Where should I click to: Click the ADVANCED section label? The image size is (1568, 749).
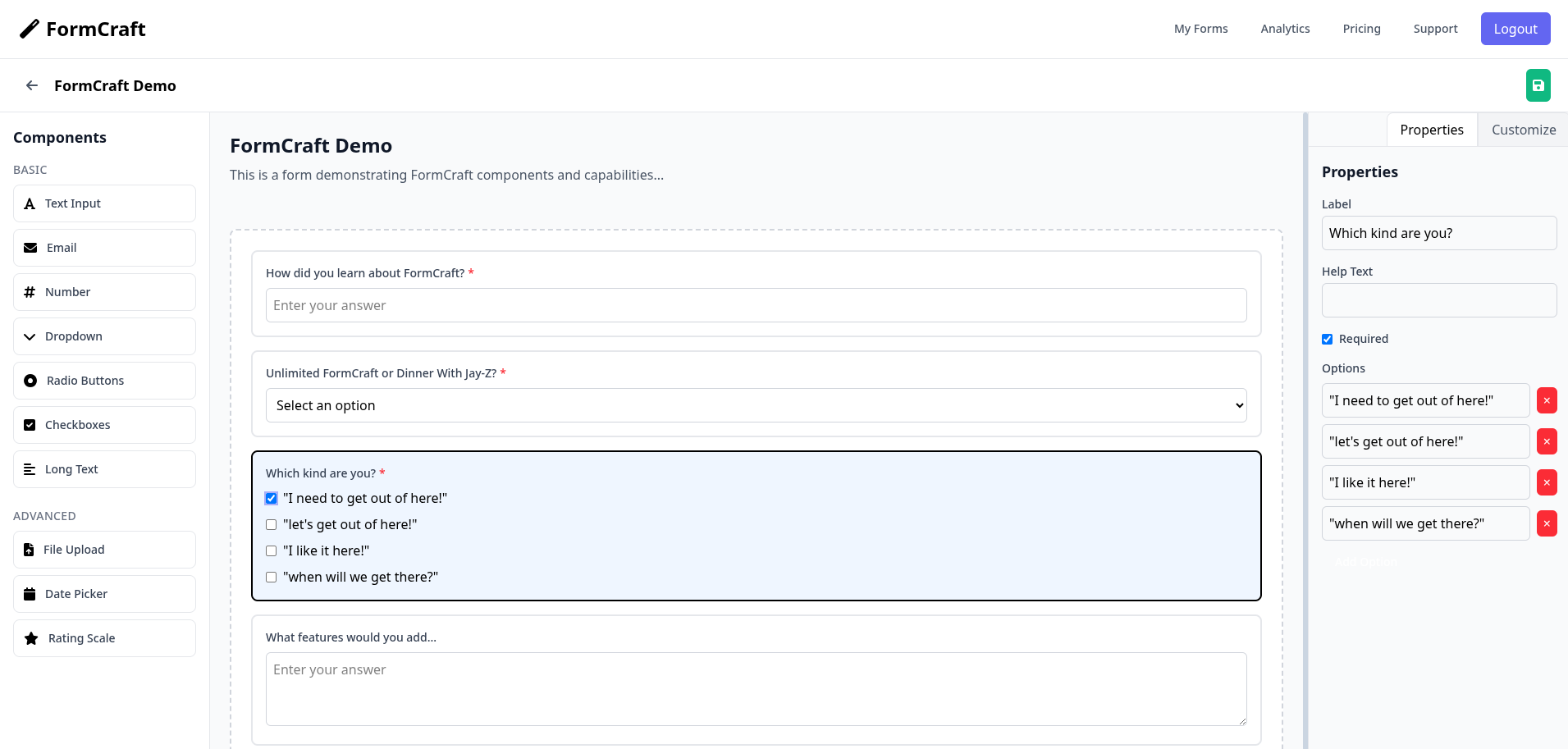(x=44, y=516)
